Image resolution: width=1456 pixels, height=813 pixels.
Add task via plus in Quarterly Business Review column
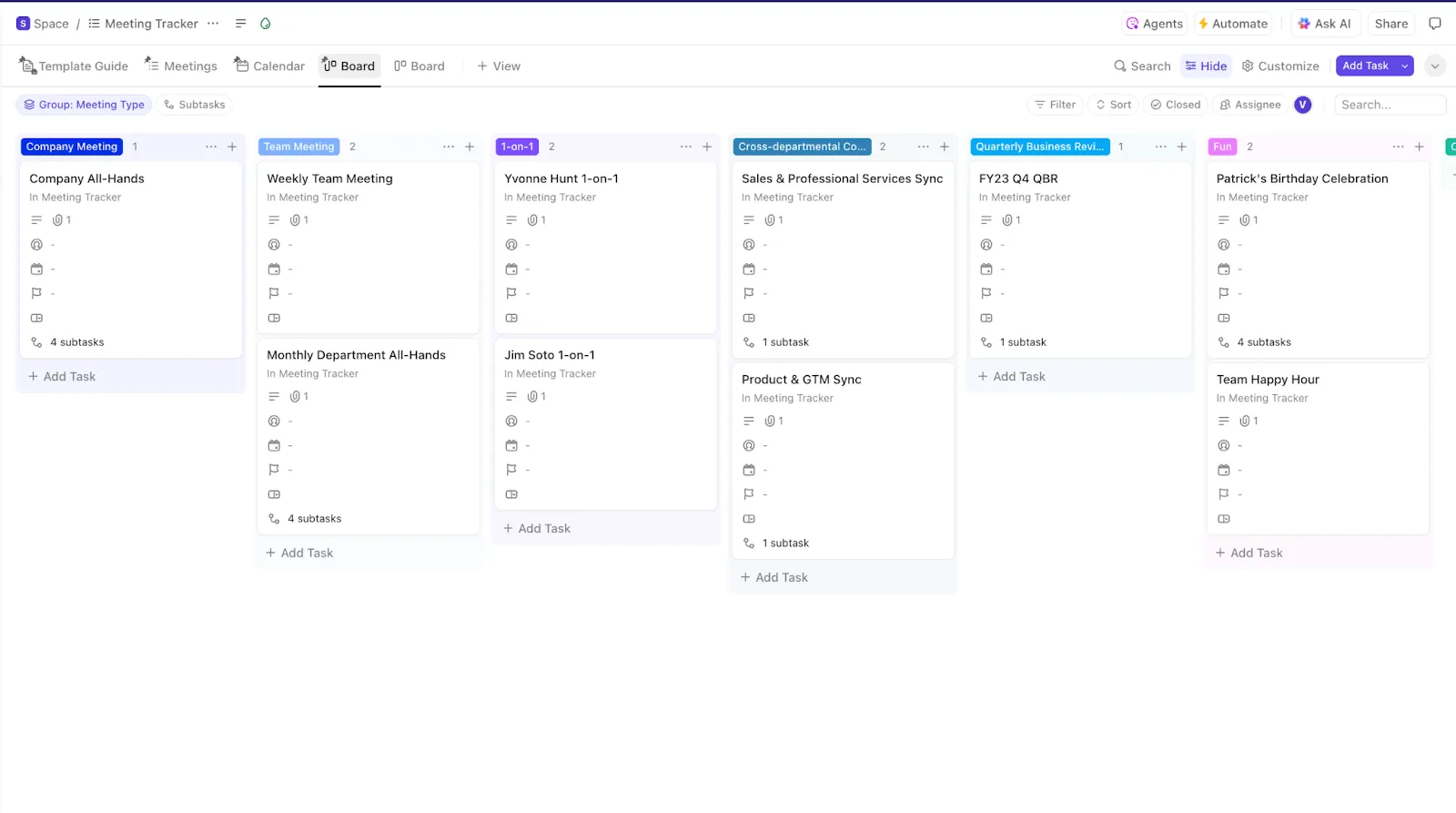point(1182,147)
